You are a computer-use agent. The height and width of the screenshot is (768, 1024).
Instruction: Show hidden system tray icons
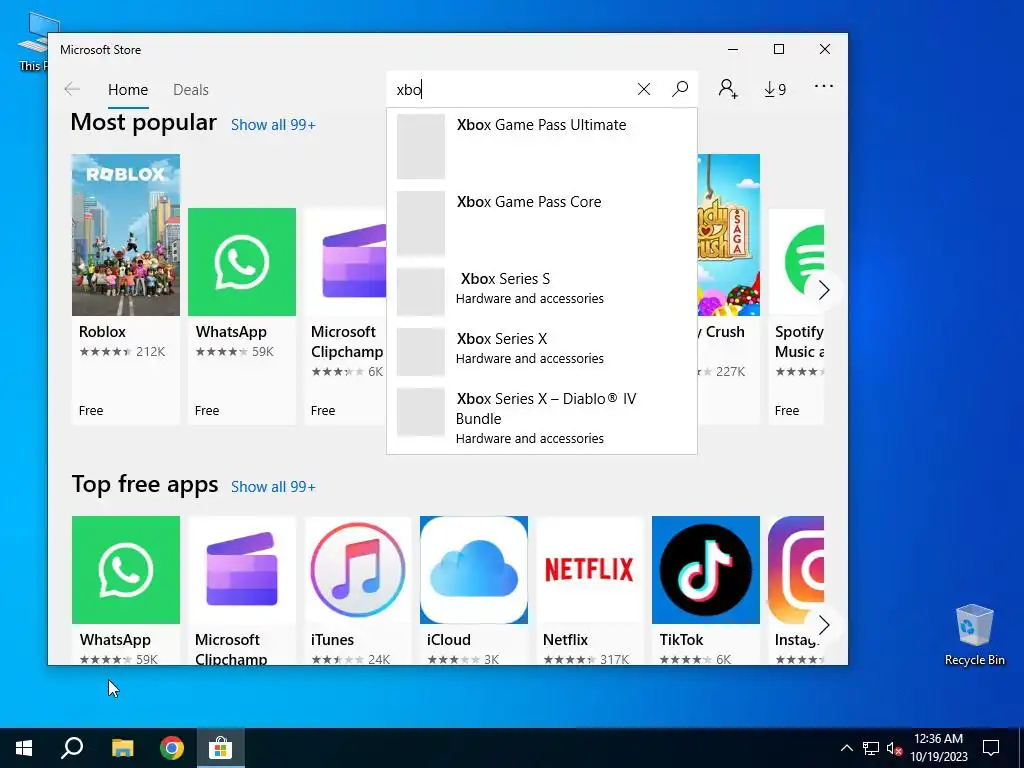click(846, 748)
